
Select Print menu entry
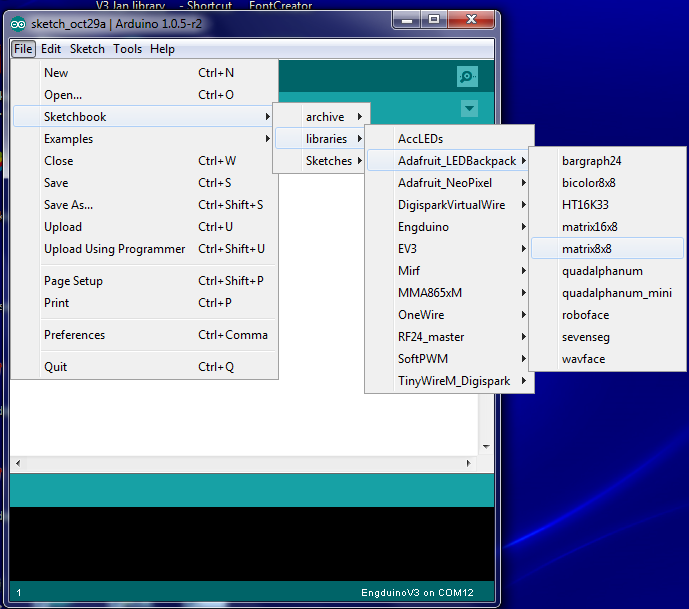coord(145,303)
